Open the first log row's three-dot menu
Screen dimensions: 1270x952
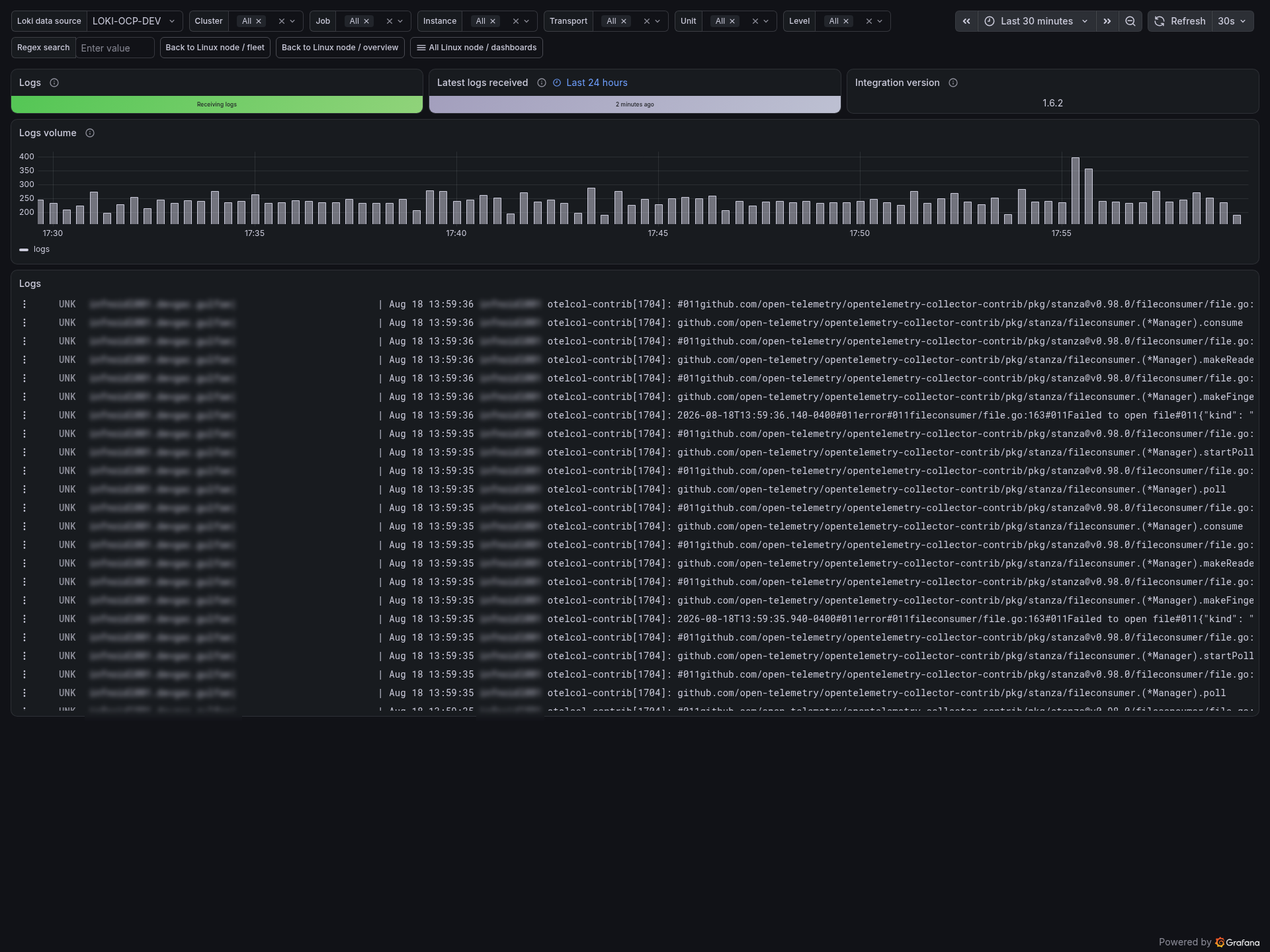pyautogui.click(x=24, y=304)
